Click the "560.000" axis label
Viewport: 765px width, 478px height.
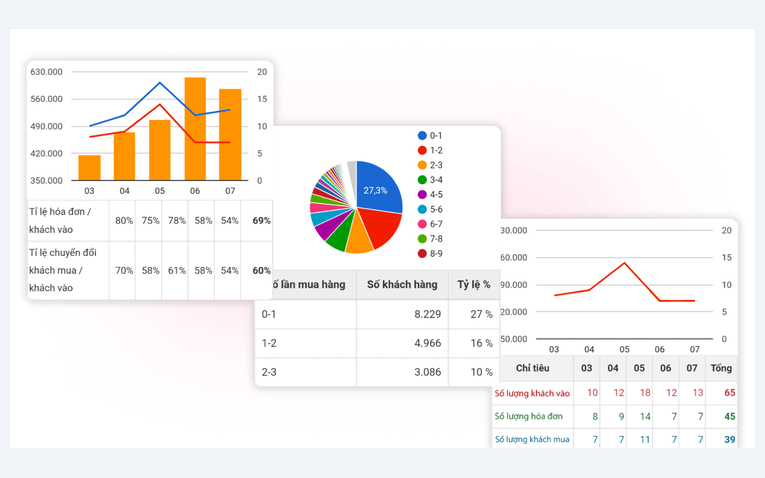(46, 99)
